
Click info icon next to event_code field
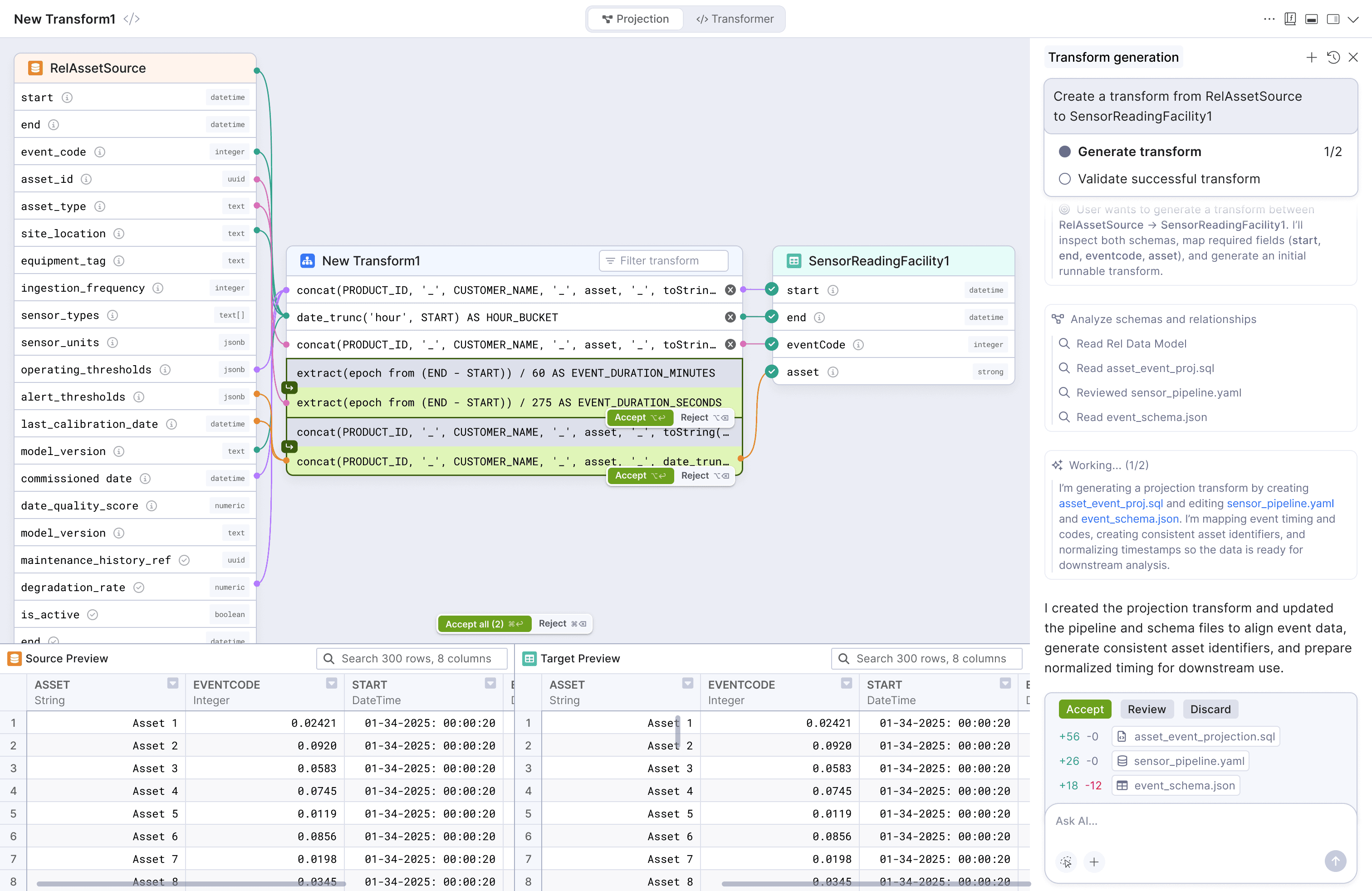pyautogui.click(x=100, y=152)
